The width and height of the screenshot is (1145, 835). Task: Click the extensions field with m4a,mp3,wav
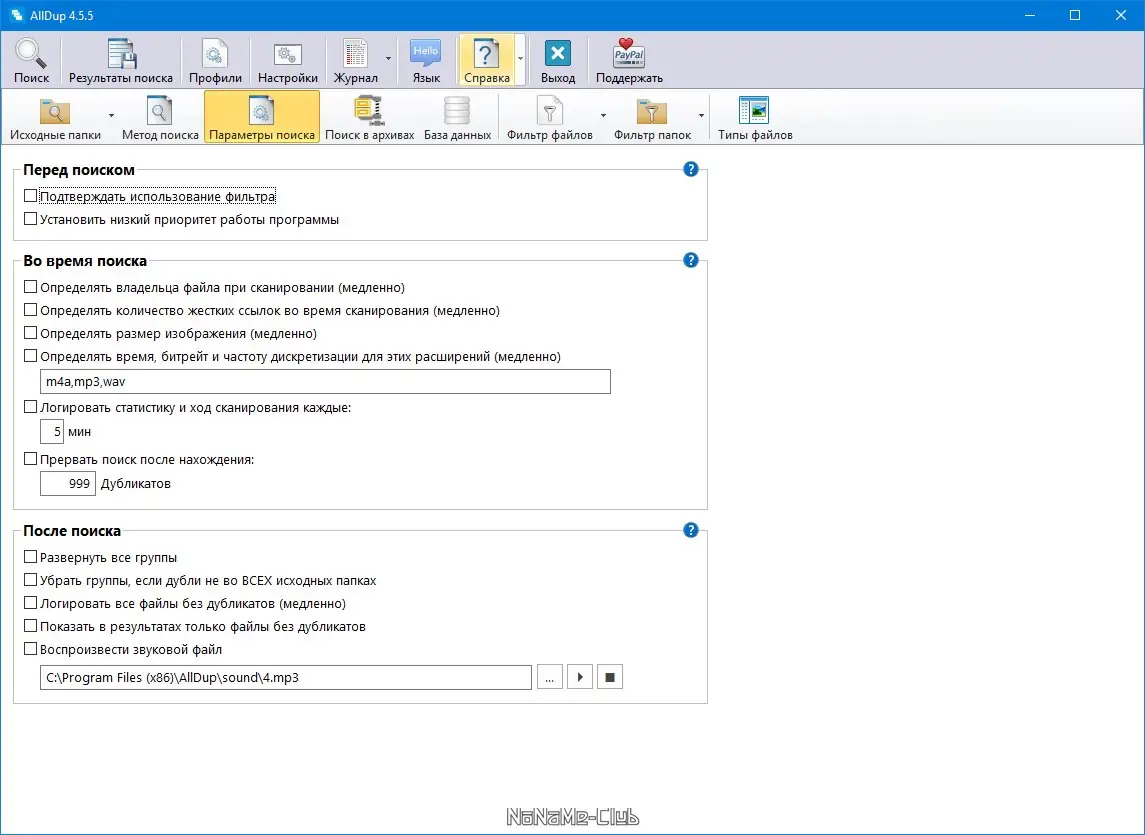click(325, 381)
